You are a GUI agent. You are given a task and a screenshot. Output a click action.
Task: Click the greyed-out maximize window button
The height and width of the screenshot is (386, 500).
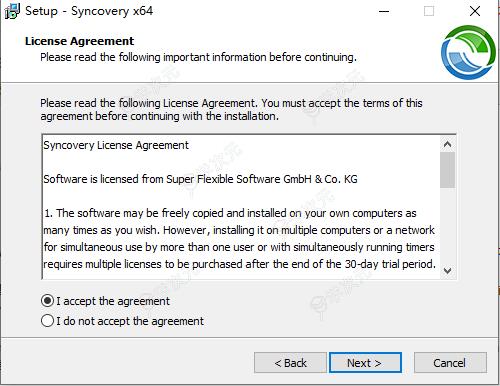coord(429,11)
